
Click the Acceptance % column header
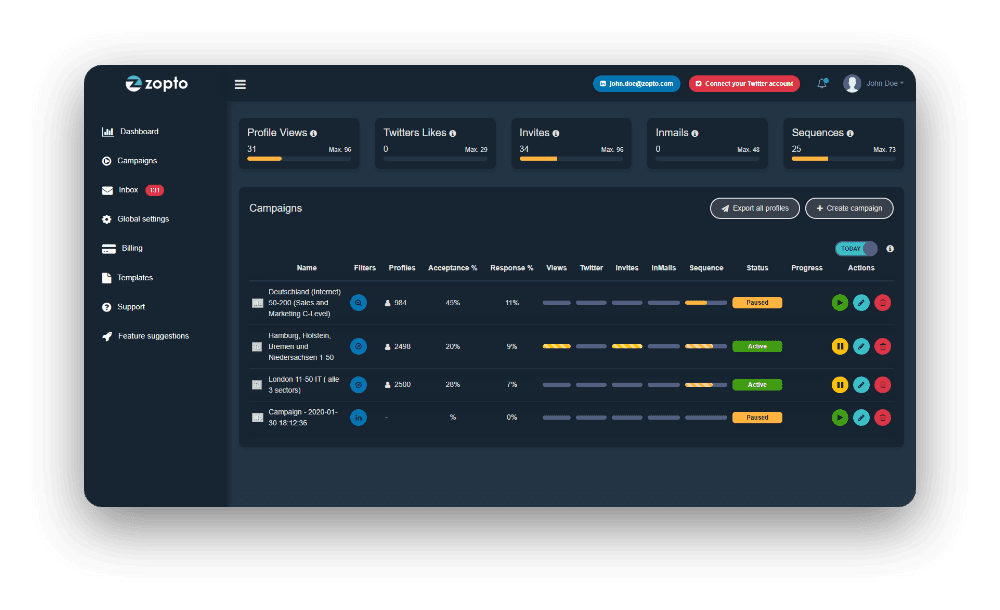click(452, 268)
